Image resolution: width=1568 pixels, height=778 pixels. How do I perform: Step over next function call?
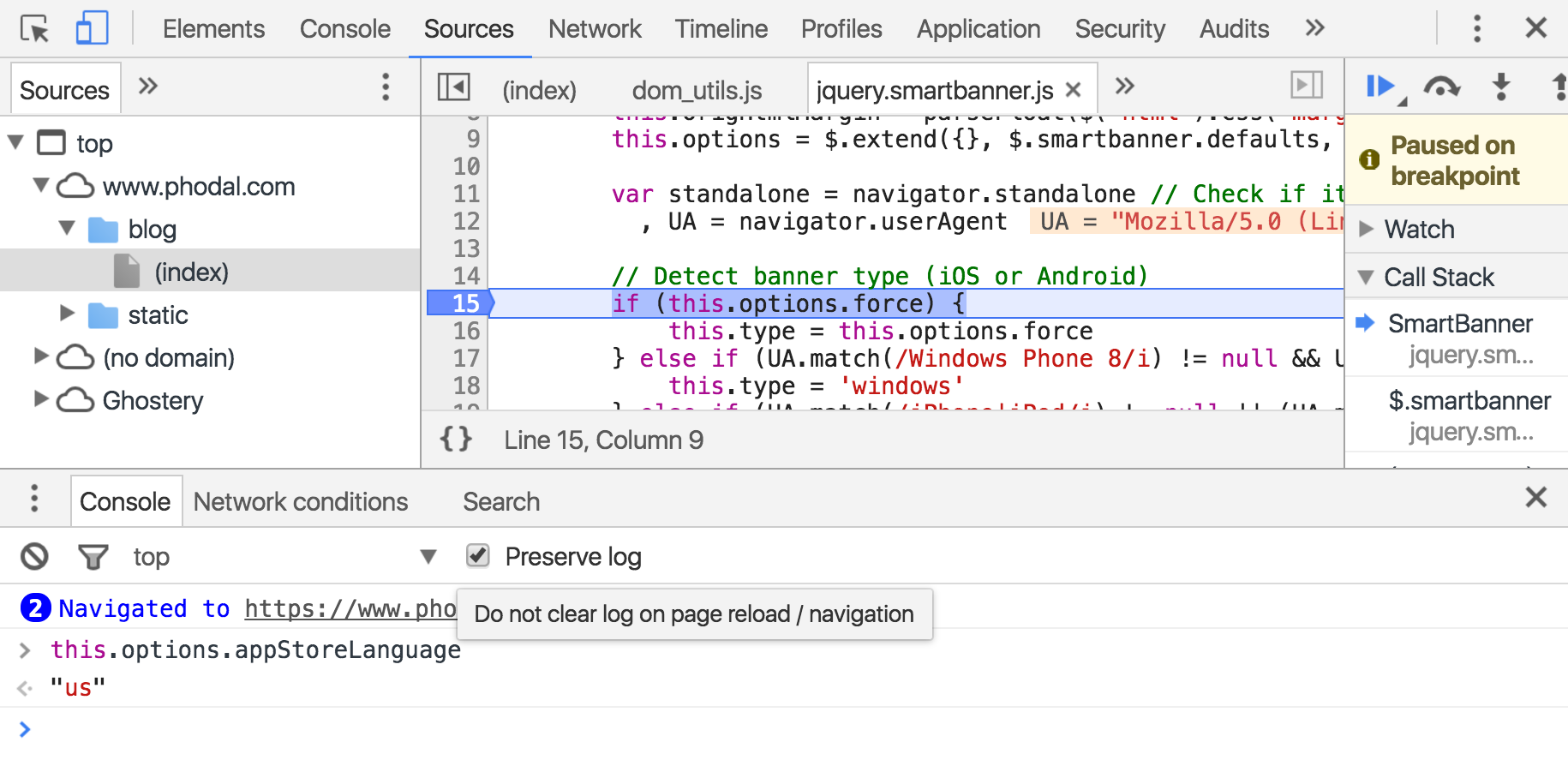pyautogui.click(x=1442, y=87)
